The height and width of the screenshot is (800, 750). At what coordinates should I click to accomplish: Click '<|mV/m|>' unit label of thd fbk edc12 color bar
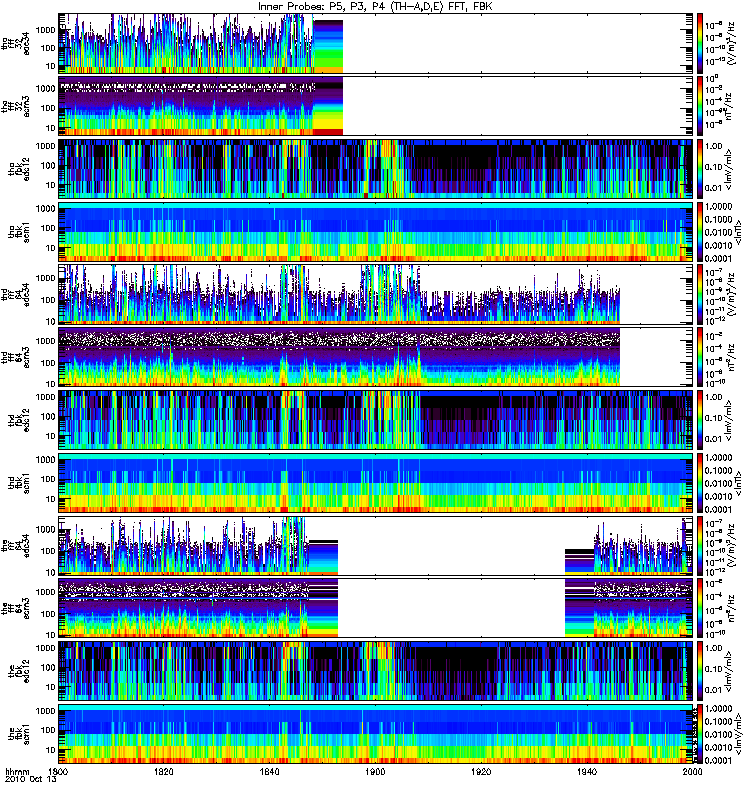click(x=729, y=420)
